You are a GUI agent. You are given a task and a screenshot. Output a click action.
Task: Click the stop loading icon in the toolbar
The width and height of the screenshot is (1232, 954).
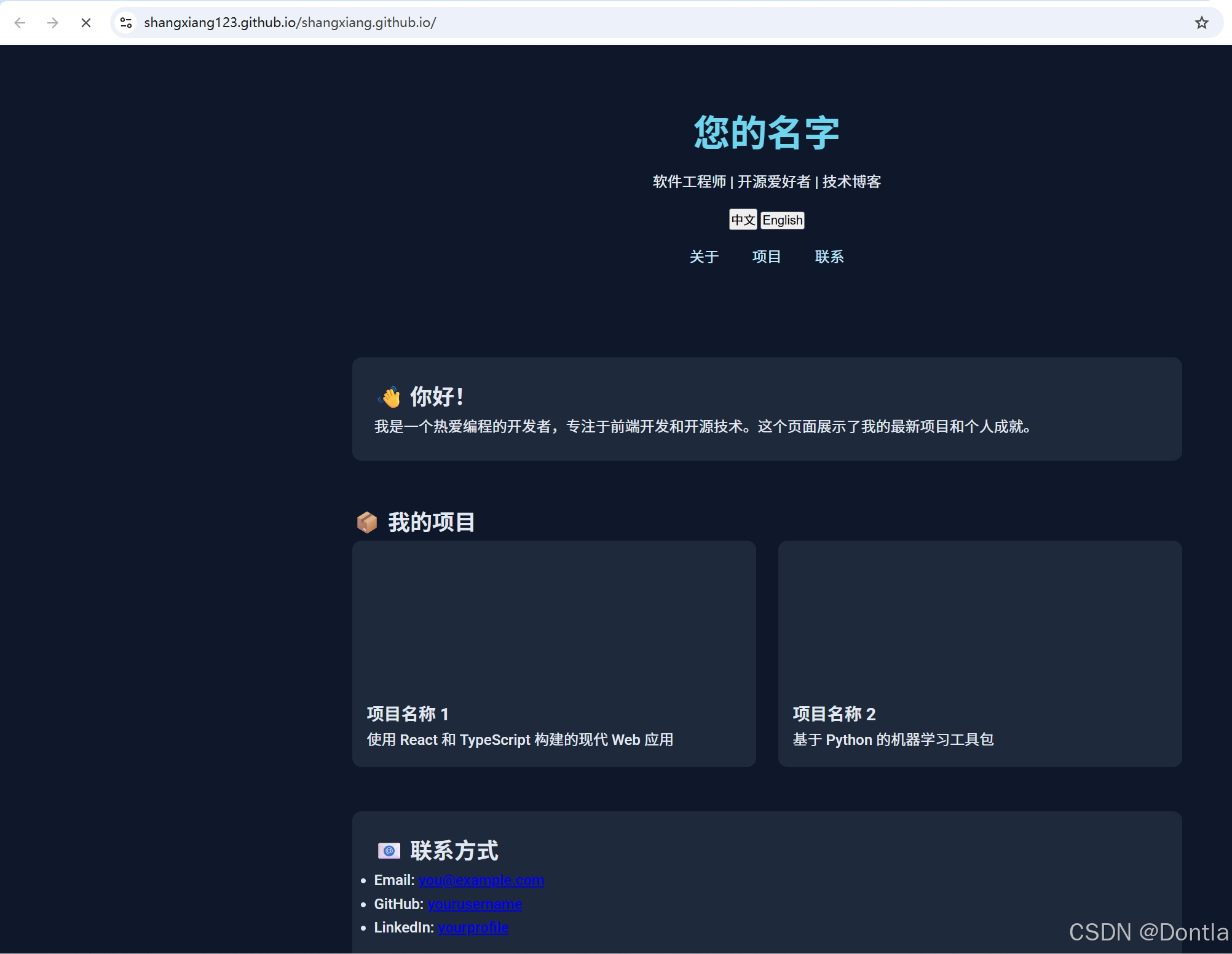pos(86,23)
